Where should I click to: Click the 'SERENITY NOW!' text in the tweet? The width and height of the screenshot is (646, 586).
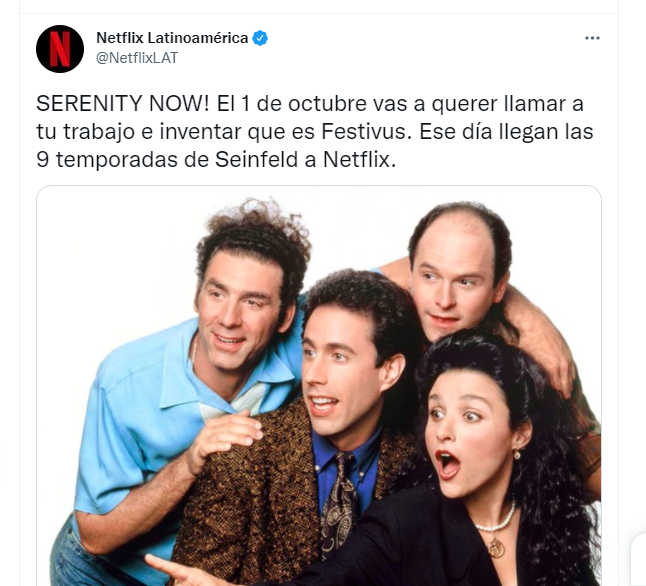click(123, 103)
